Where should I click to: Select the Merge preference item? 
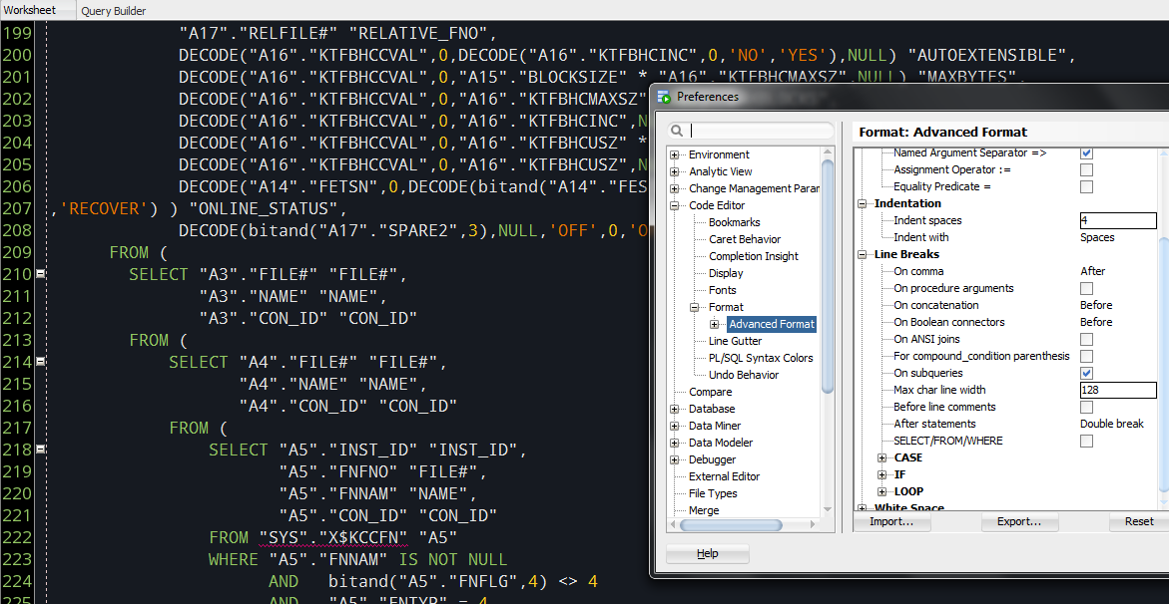point(704,511)
